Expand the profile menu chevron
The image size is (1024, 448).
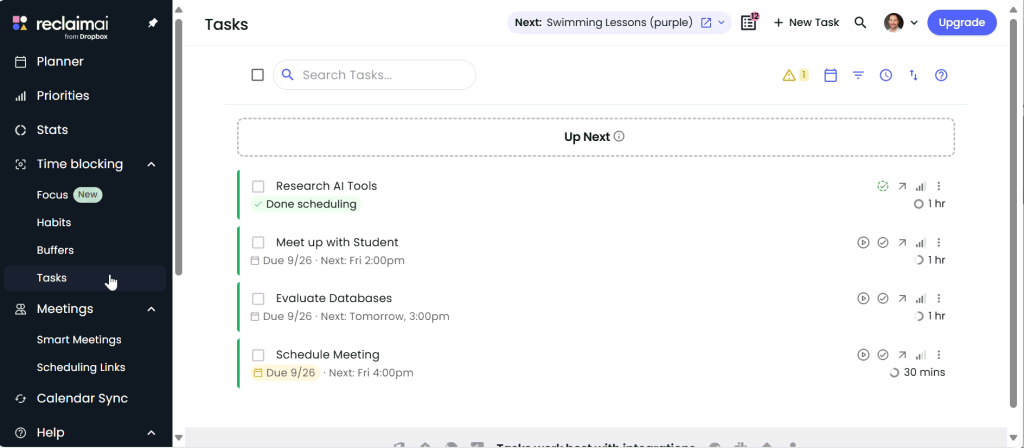pos(914,23)
